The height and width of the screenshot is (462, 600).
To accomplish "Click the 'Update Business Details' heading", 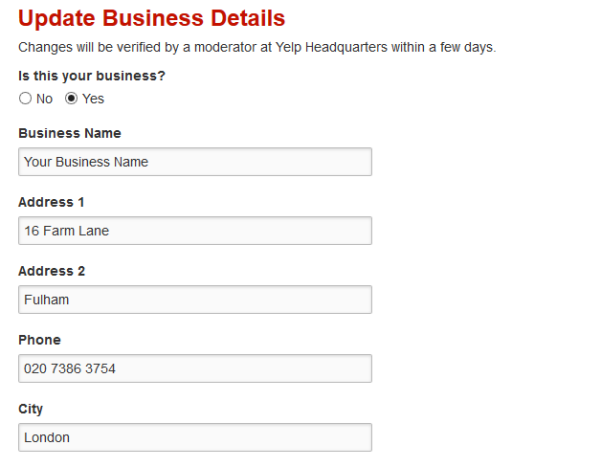I will [x=152, y=18].
